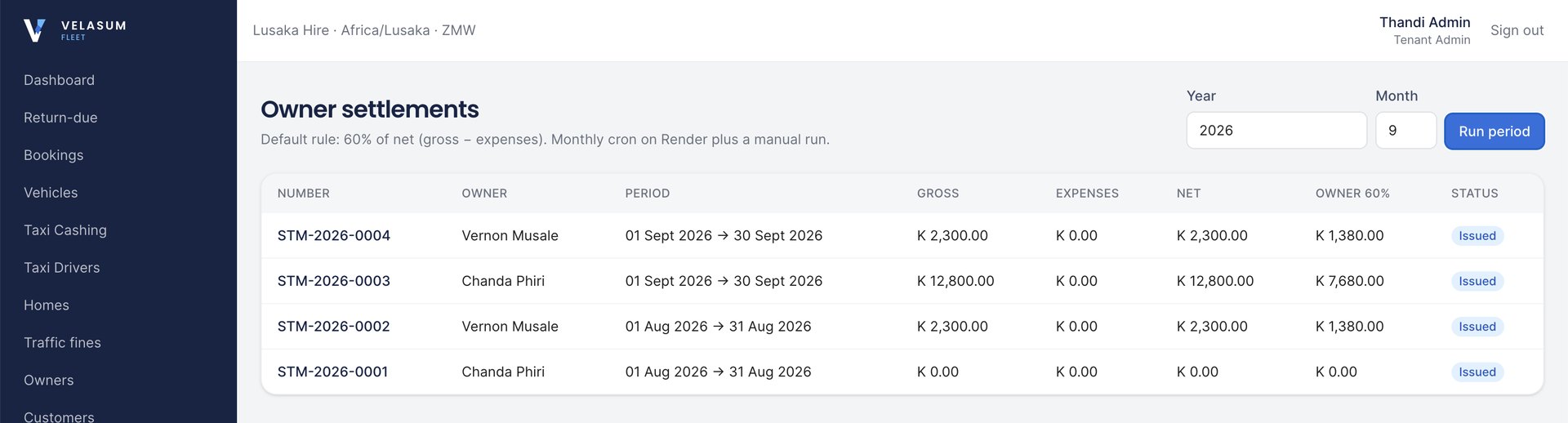1568x423 pixels.
Task: Open the Dashboard page in sidebar
Action: 59,80
